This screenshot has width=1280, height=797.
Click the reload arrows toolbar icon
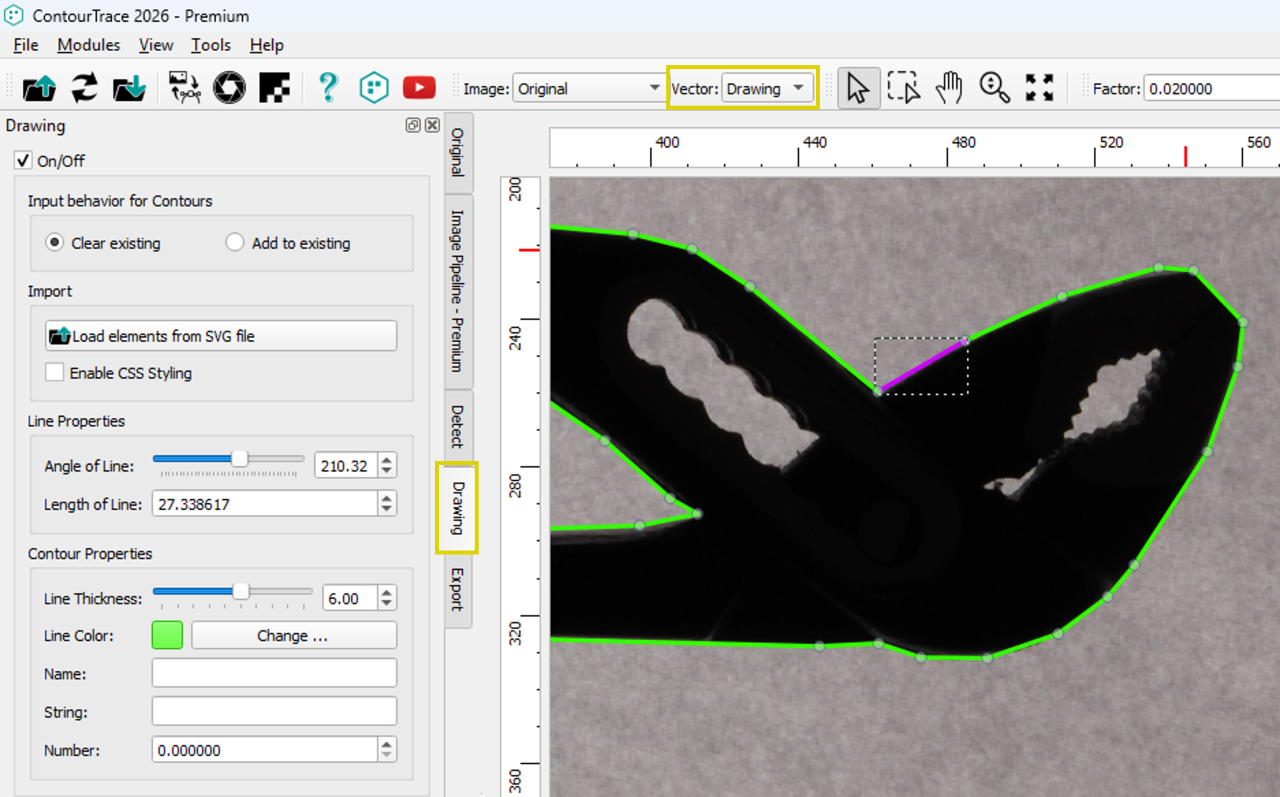85,88
